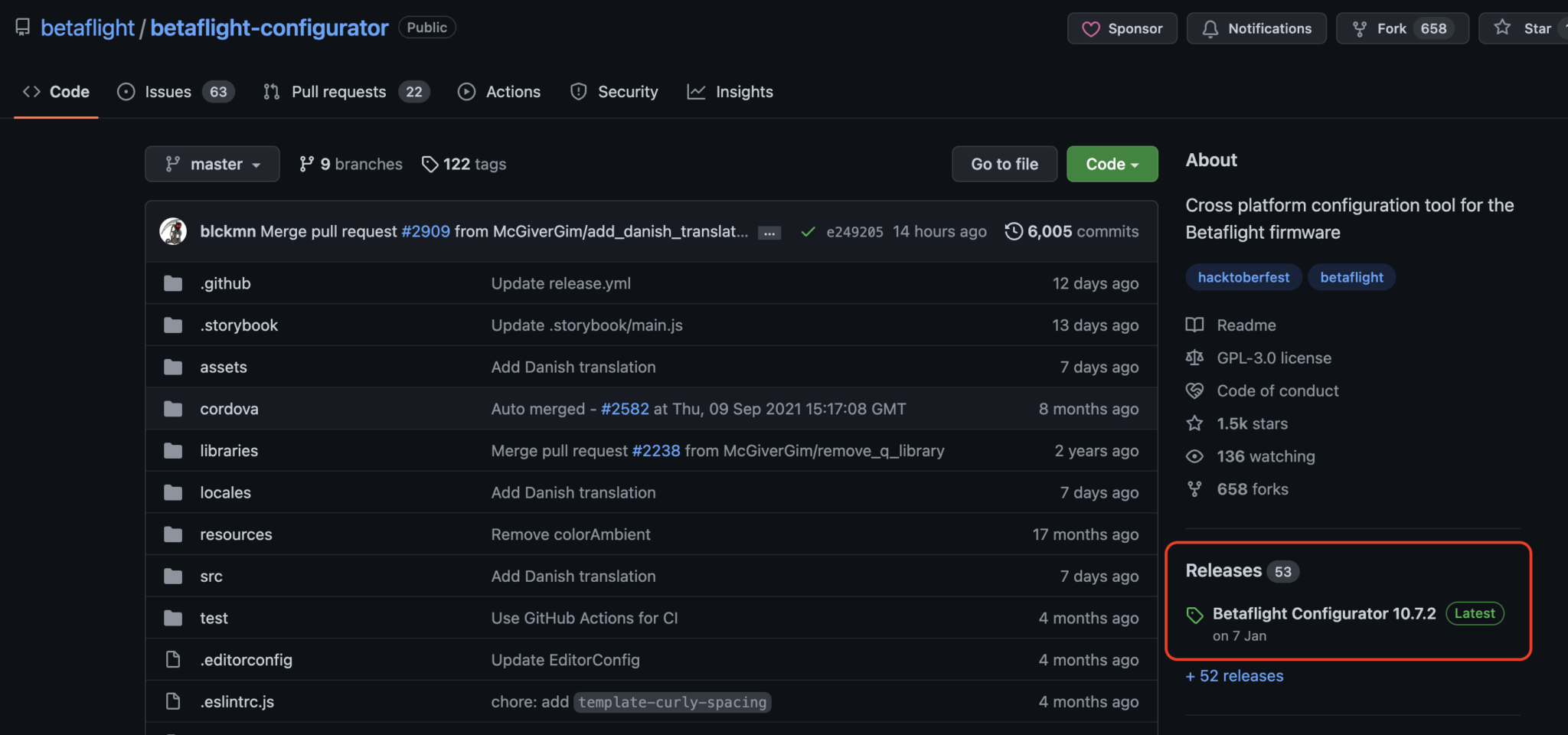Screen dimensions: 1568x735
Task: Click the Sponsor heart icon
Action: pos(1093,28)
